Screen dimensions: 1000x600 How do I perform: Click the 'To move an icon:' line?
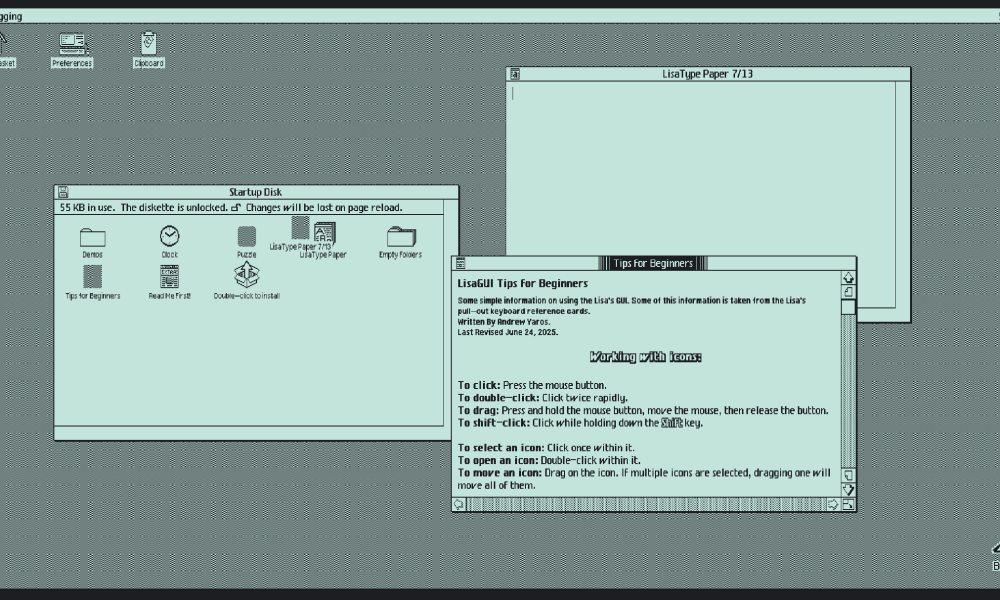pyautogui.click(x=644, y=479)
